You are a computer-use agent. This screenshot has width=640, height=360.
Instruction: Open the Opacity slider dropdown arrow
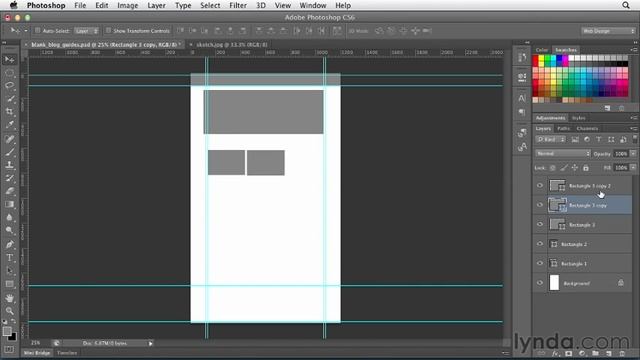[633, 153]
